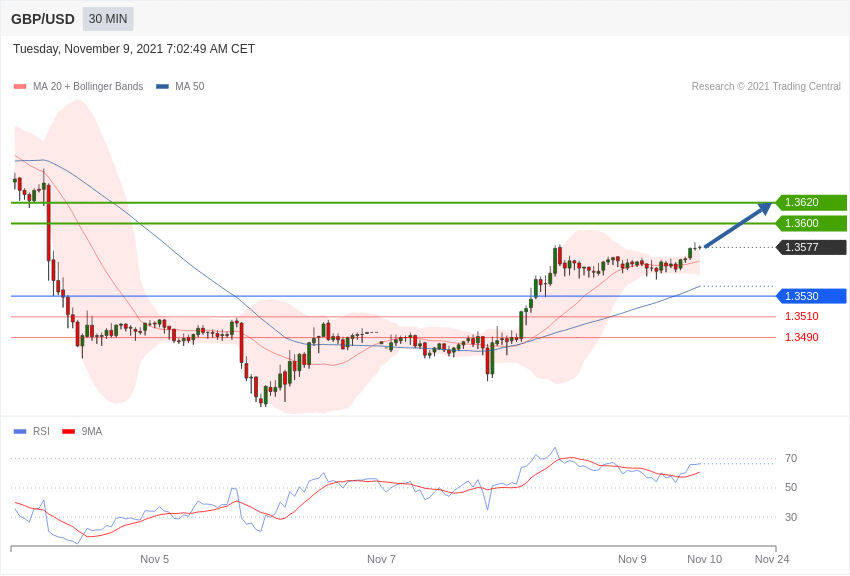
Task: Click the 1.3530 pivot price label
Action: [811, 296]
